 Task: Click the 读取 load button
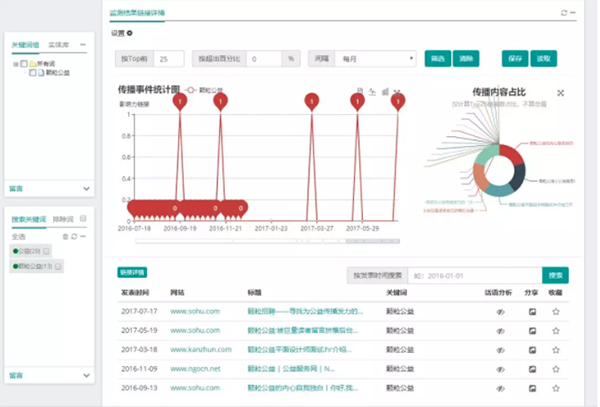coord(544,59)
